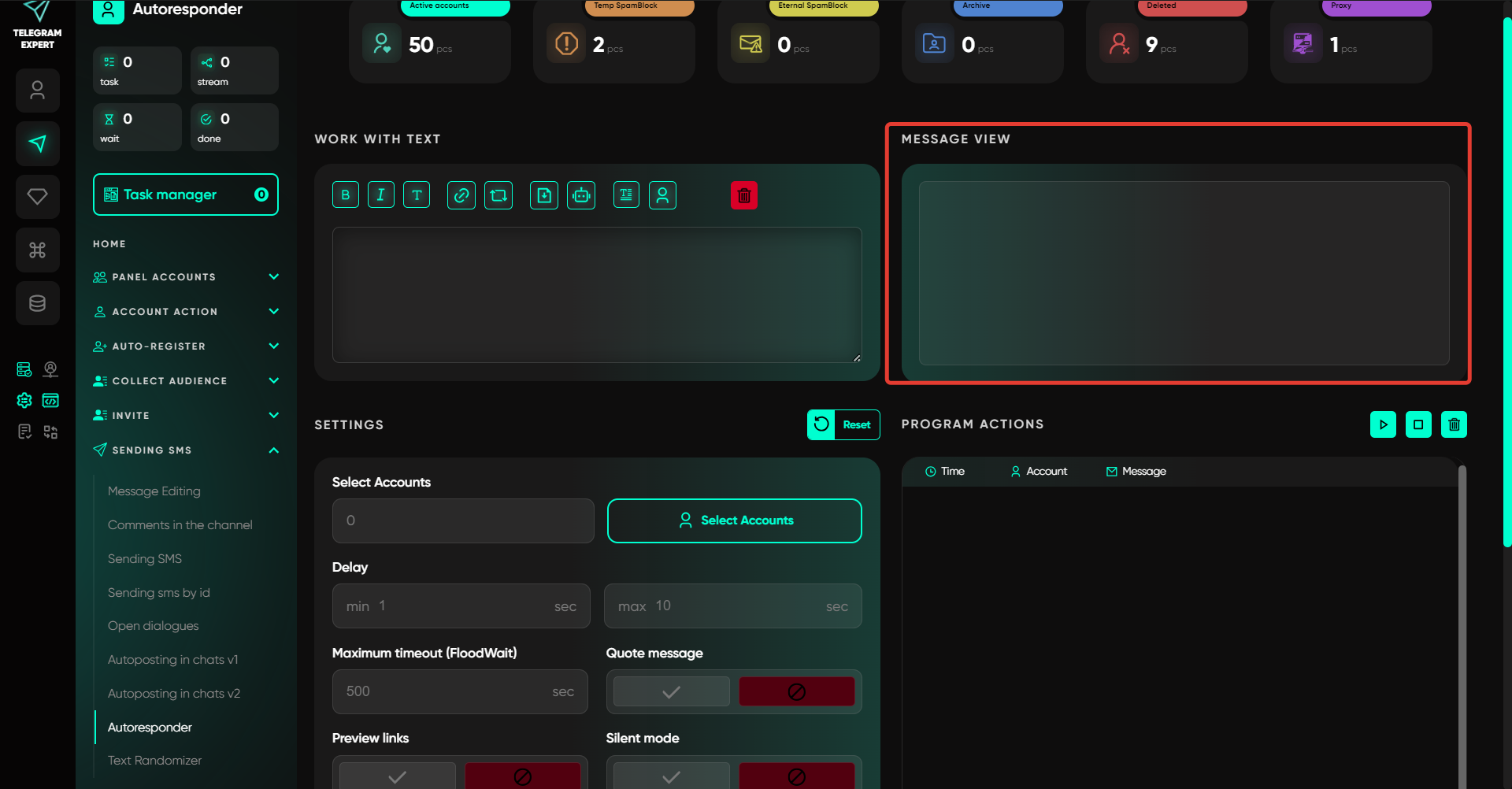Start the program with the play icon
This screenshot has width=1512, height=789.
[x=1383, y=424]
